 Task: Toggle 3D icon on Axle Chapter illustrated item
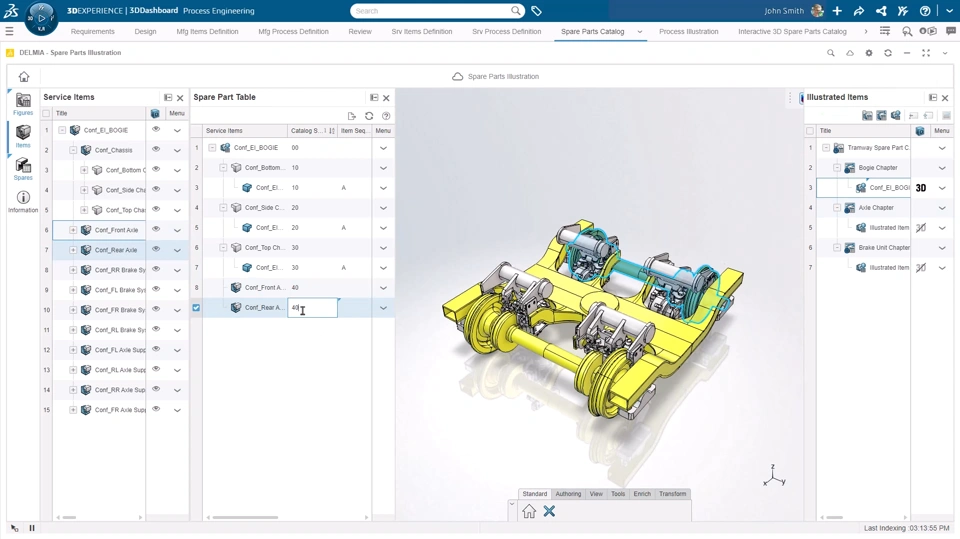point(921,228)
